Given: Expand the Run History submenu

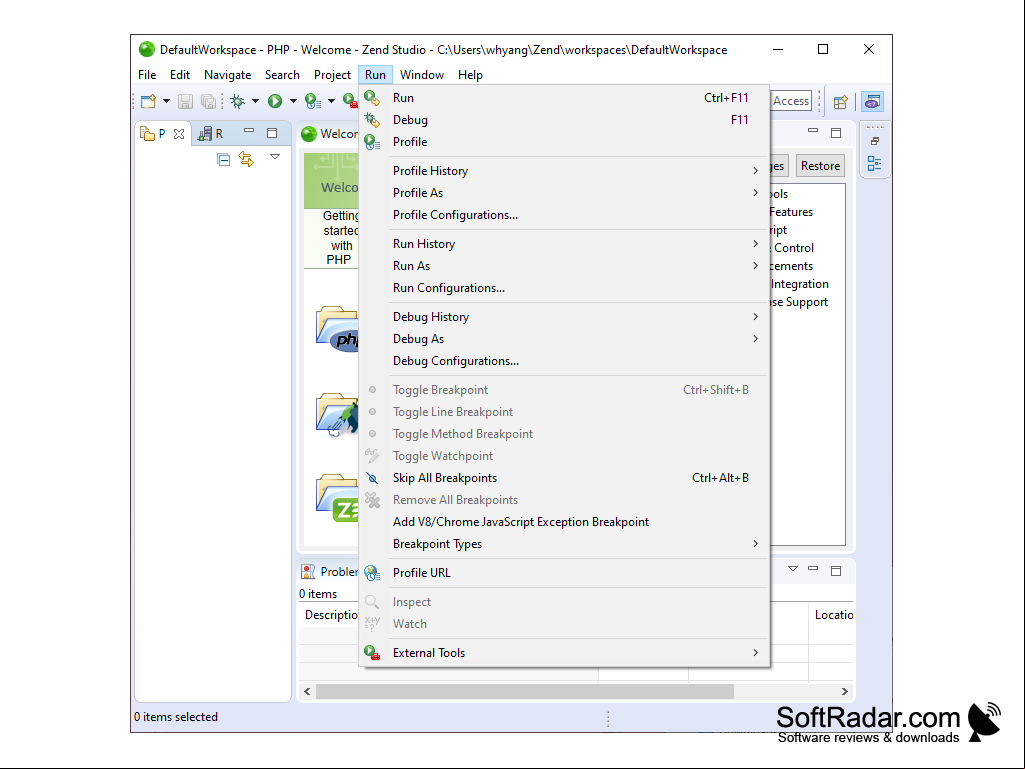Looking at the screenshot, I should click(563, 244).
